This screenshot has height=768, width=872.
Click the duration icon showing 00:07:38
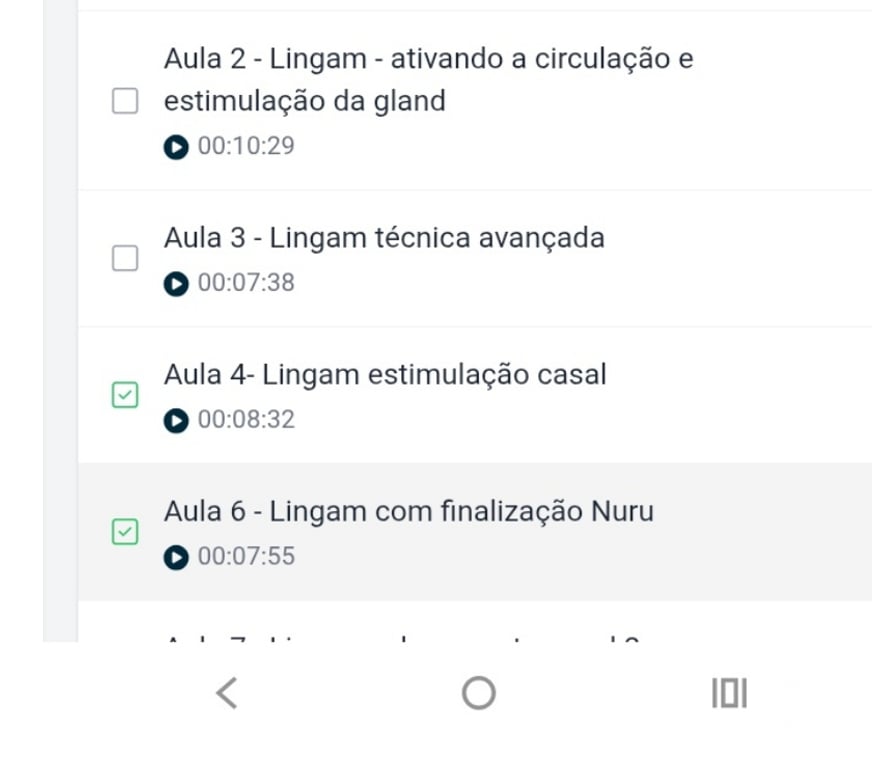pyautogui.click(x=175, y=282)
